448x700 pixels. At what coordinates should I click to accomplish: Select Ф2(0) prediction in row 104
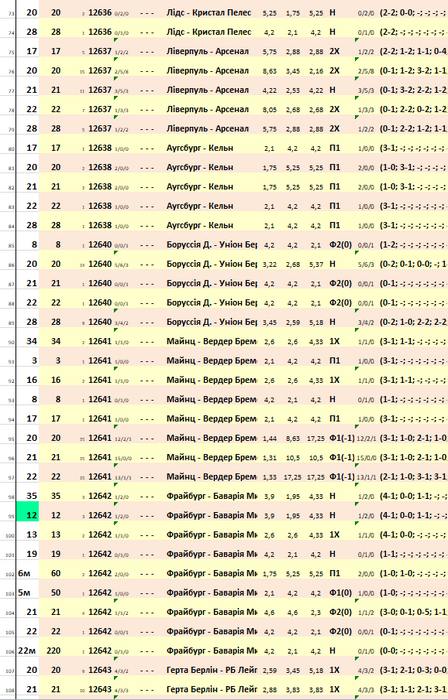coord(340,612)
